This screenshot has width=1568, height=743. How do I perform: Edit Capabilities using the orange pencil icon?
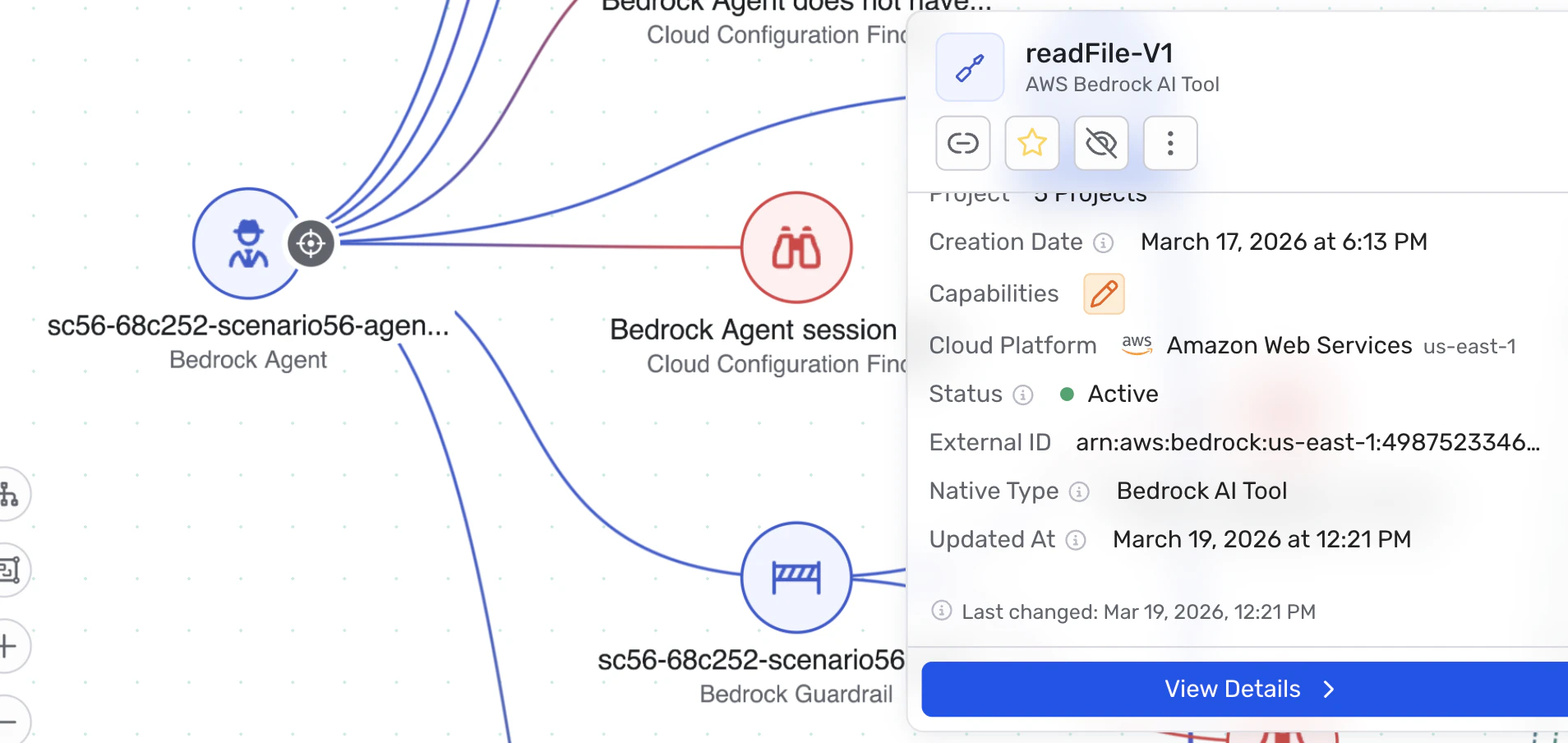[x=1103, y=293]
